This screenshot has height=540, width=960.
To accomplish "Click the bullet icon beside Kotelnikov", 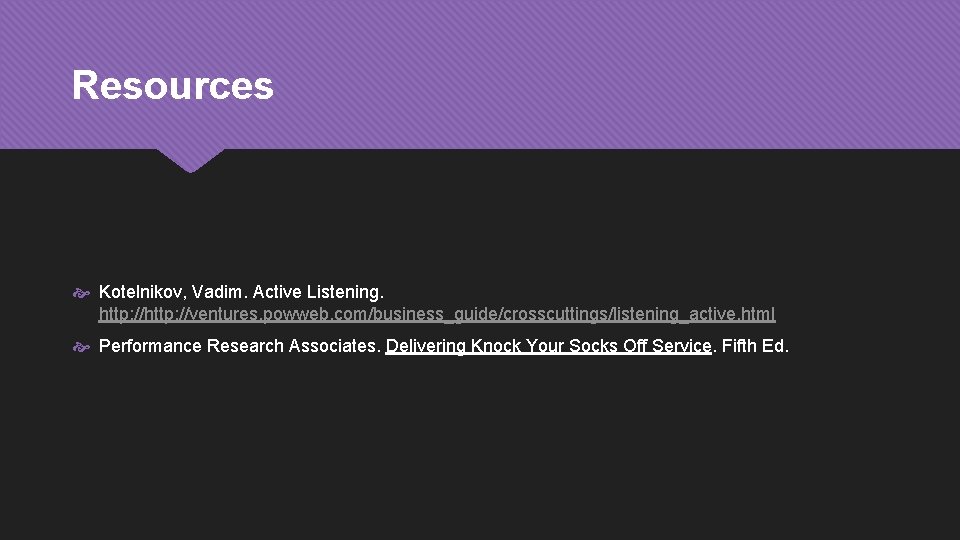I will 82,293.
